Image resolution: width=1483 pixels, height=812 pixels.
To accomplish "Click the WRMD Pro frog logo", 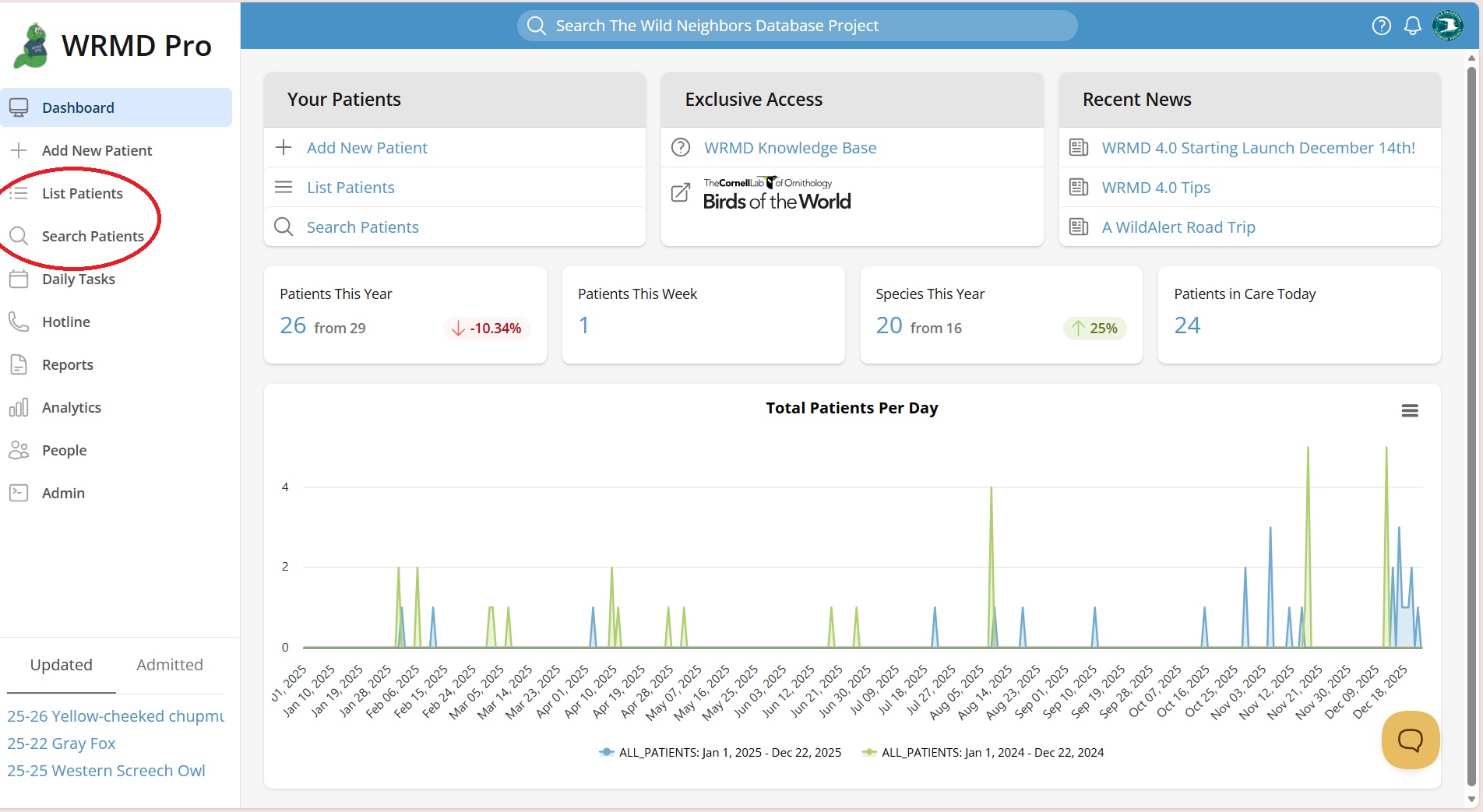I will tap(32, 45).
